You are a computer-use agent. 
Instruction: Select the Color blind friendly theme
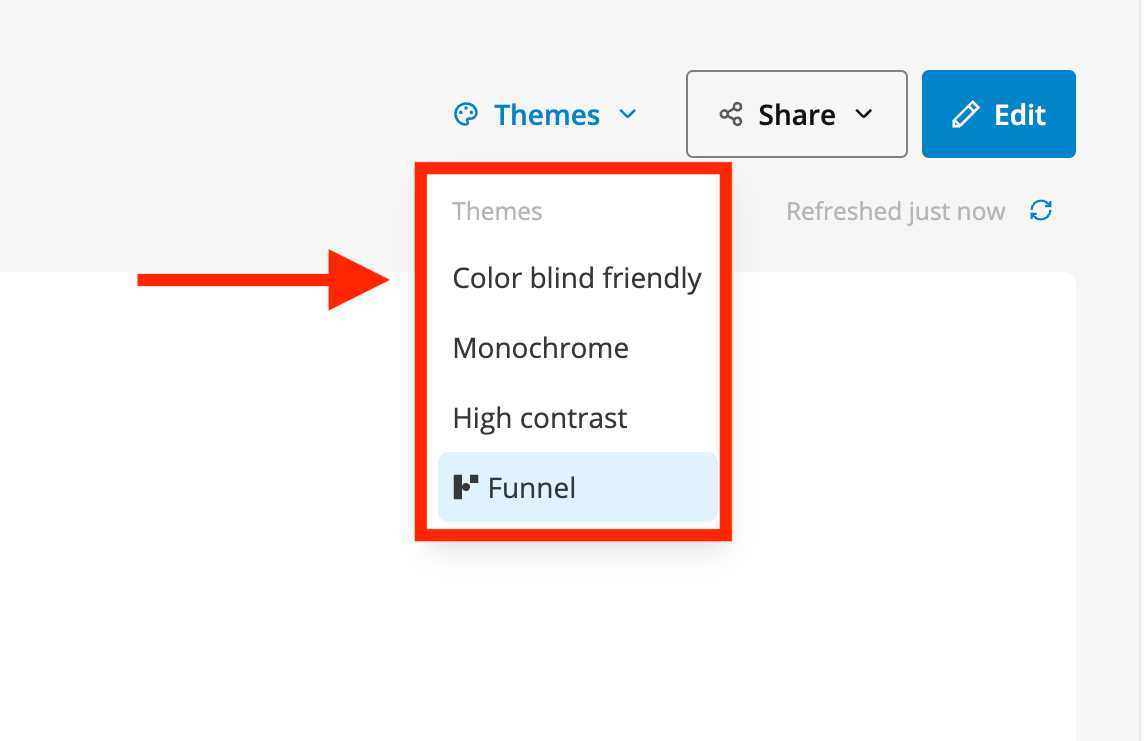click(577, 278)
